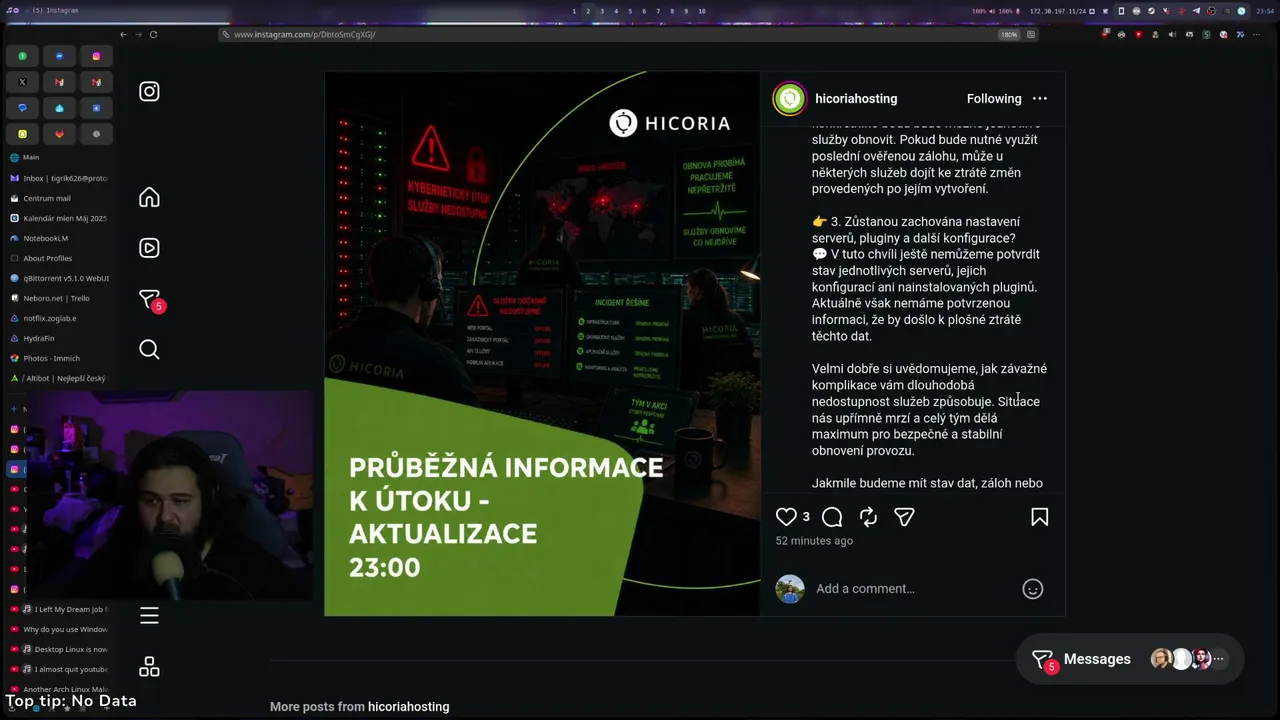Viewport: 1280px width, 720px height.
Task: Open the 'Neboro.net | Trello' tab
Action: coord(59,298)
